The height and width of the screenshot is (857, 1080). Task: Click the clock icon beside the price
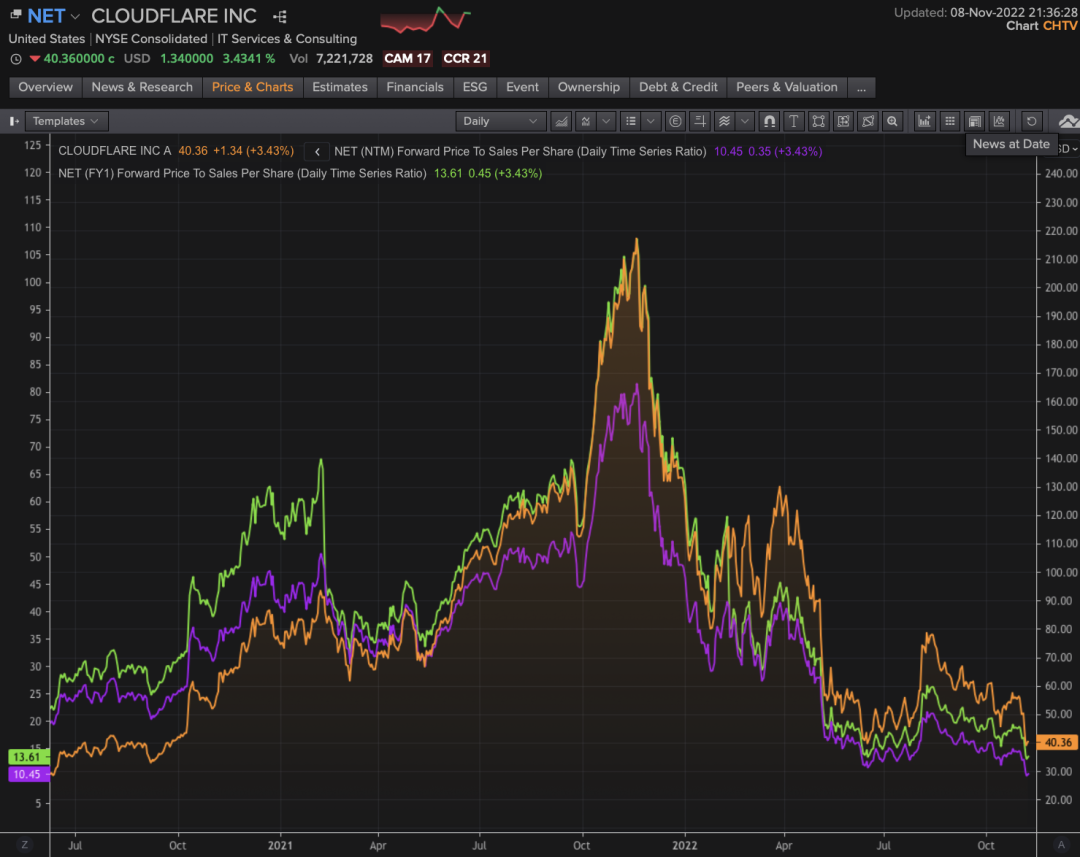tap(16, 59)
